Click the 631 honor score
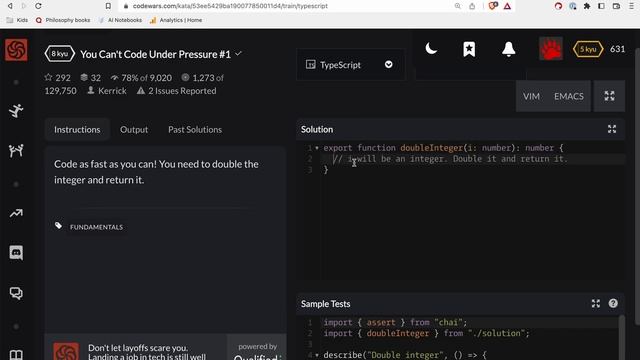Image resolution: width=640 pixels, height=360 pixels. click(x=617, y=49)
